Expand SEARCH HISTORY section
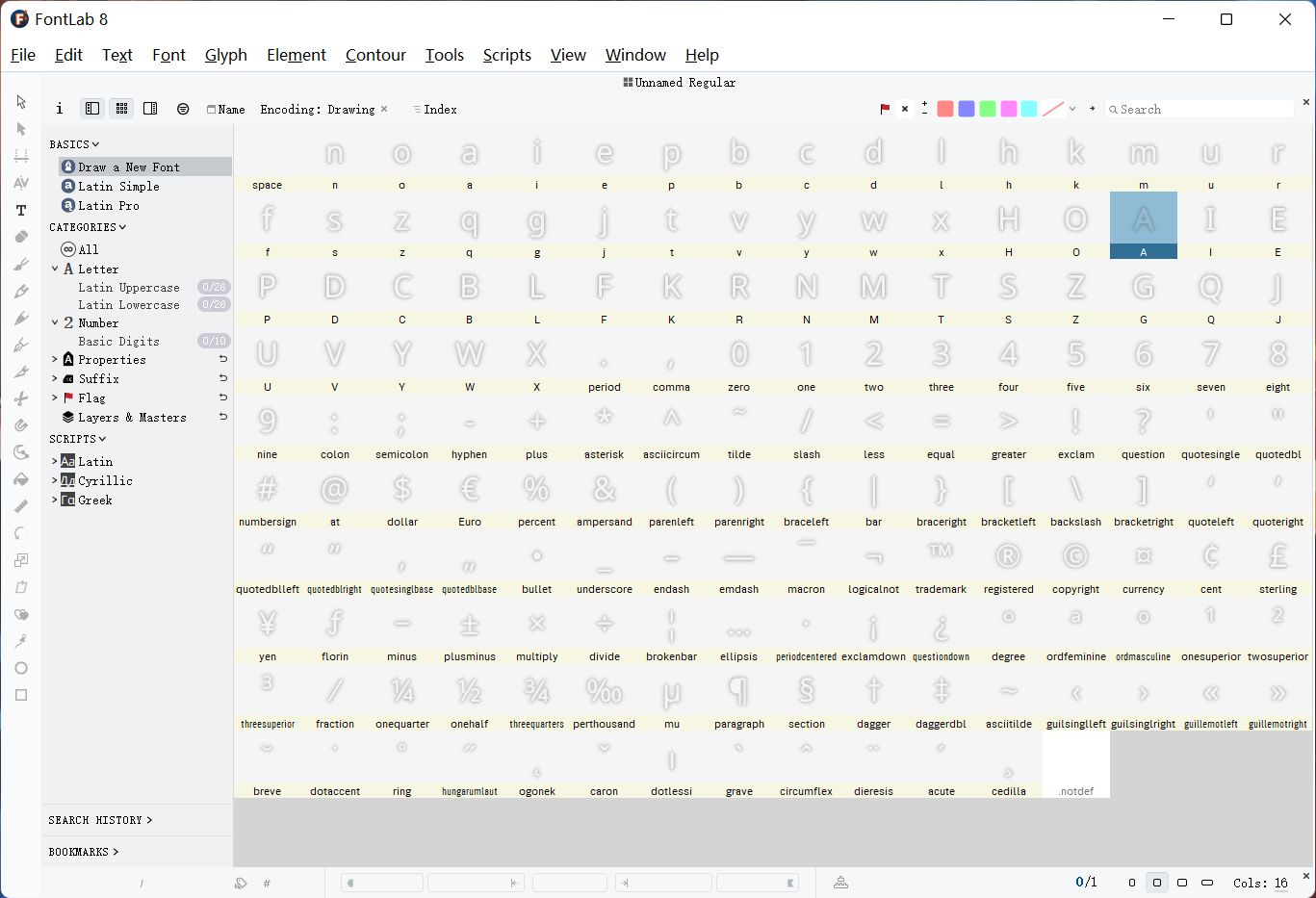 pos(101,820)
